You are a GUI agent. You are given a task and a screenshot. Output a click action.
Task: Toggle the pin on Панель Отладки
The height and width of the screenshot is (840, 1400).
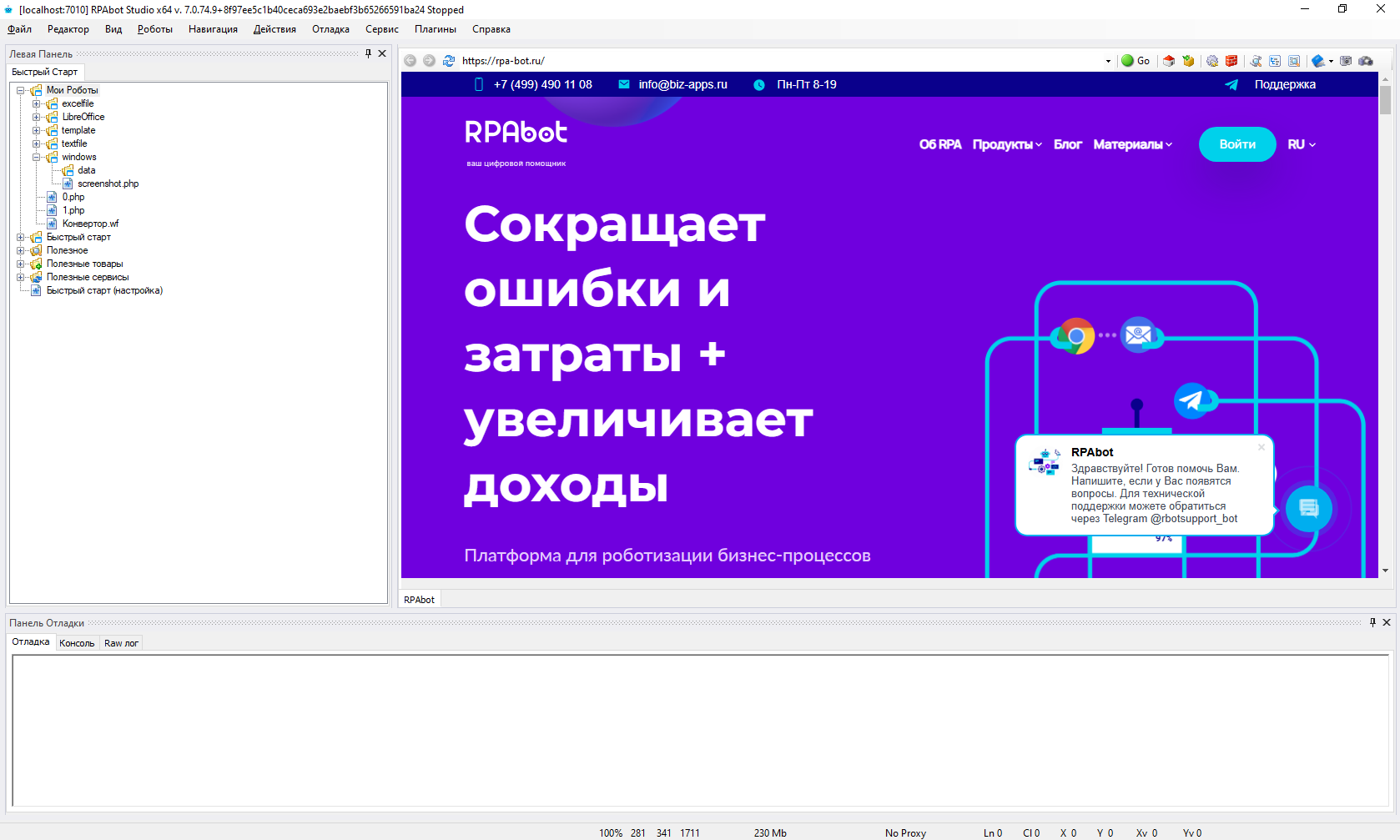coord(1372,622)
